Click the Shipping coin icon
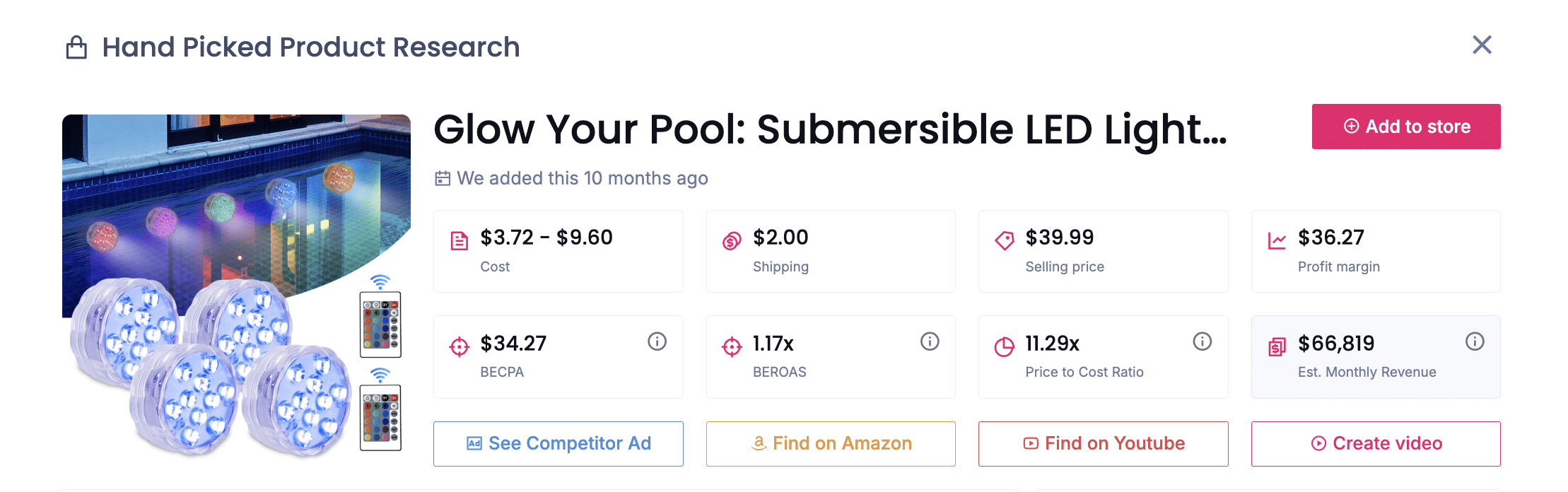The image size is (1568, 492). click(732, 241)
